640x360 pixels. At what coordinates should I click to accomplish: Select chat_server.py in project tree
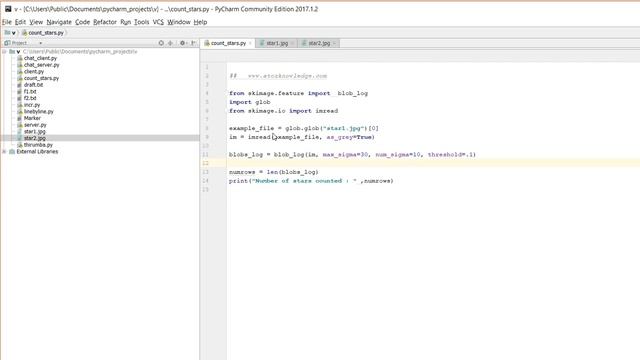coord(42,65)
